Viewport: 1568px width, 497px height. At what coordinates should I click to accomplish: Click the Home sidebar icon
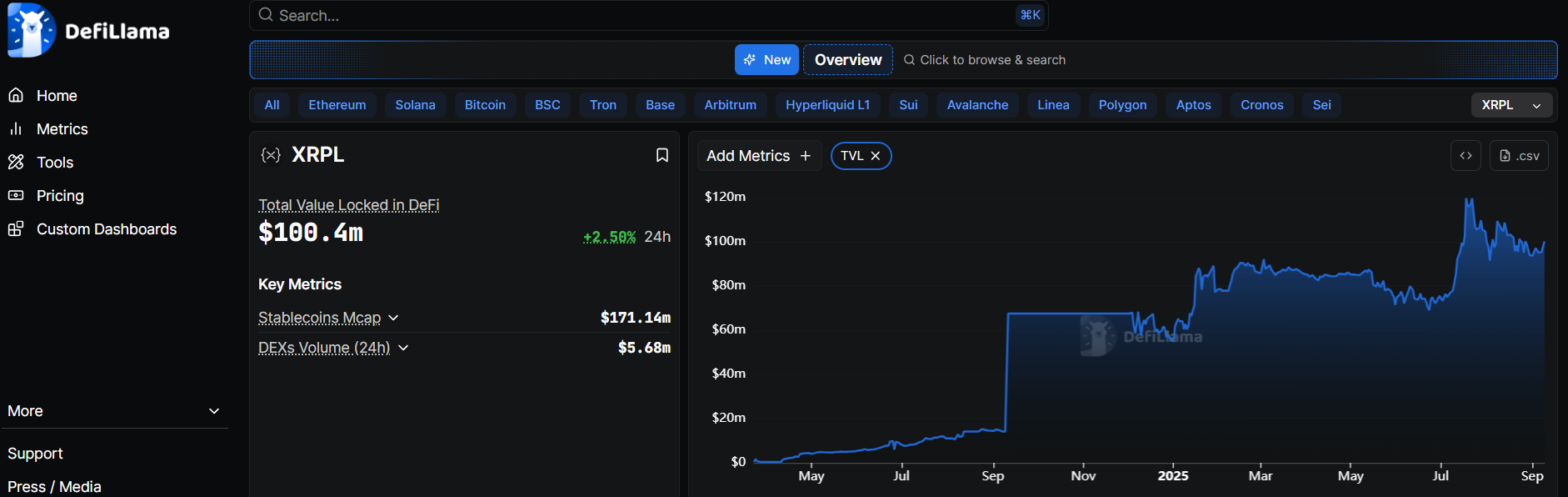click(x=16, y=95)
